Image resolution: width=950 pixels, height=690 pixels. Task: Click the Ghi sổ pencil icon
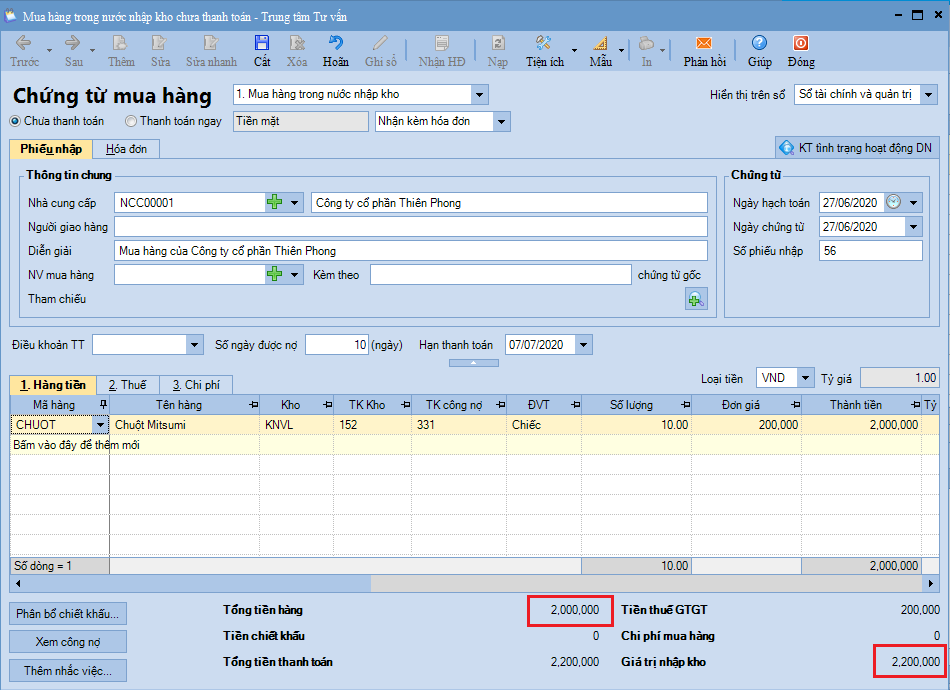coord(380,43)
